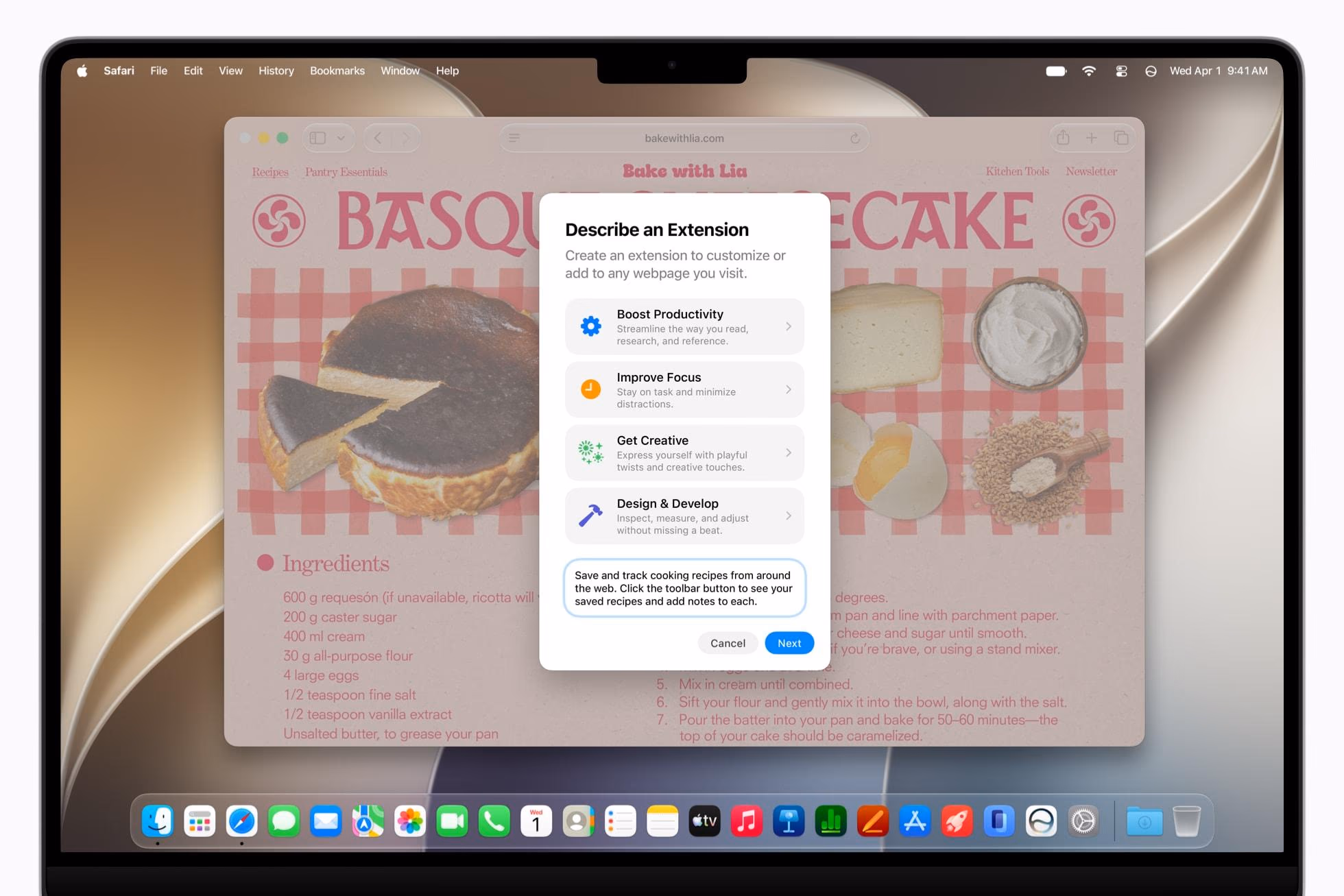Click the Wi-Fi status icon
This screenshot has height=896, width=1344.
coord(1088,71)
